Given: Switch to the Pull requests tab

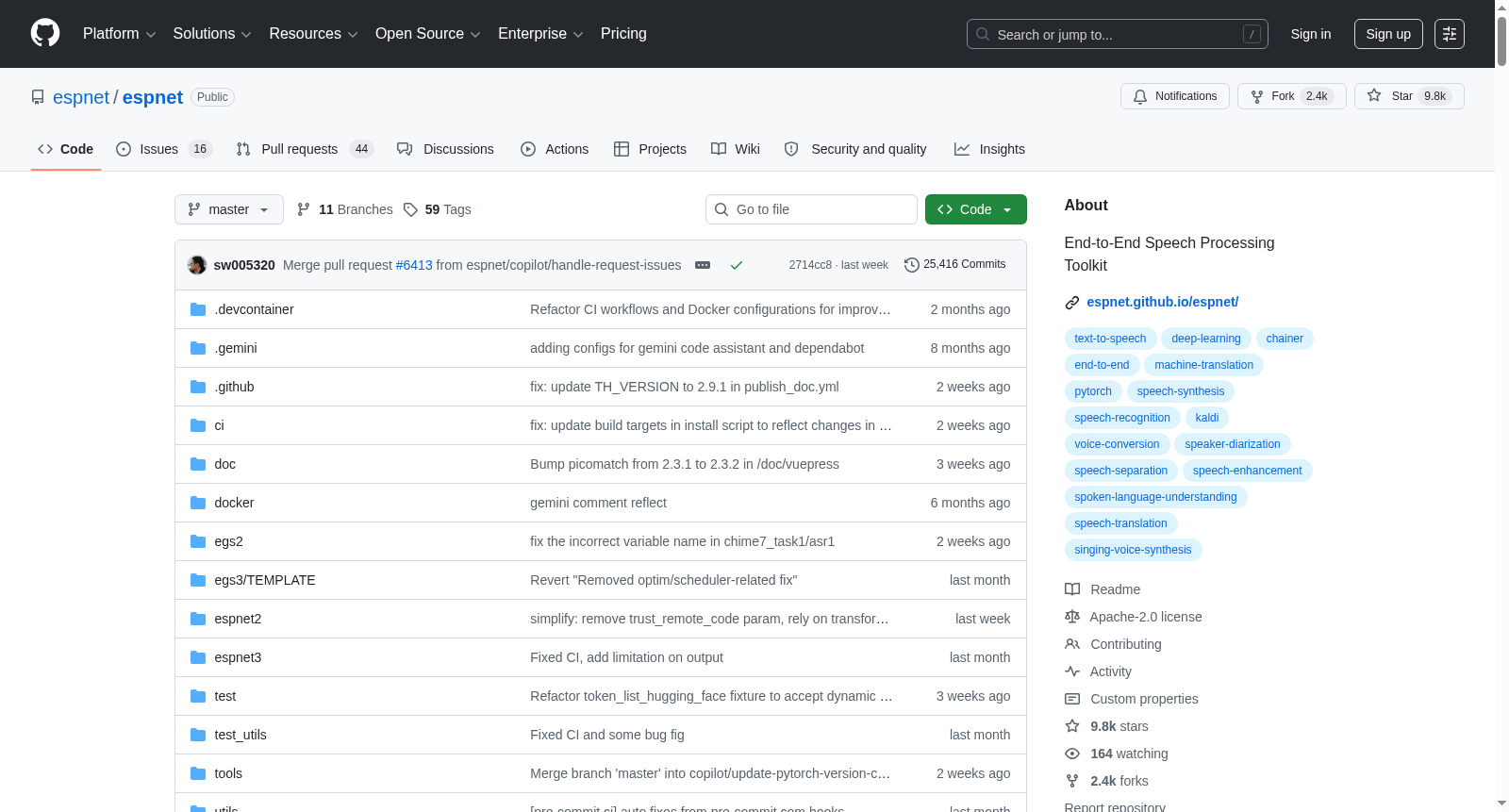Looking at the screenshot, I should click(305, 149).
